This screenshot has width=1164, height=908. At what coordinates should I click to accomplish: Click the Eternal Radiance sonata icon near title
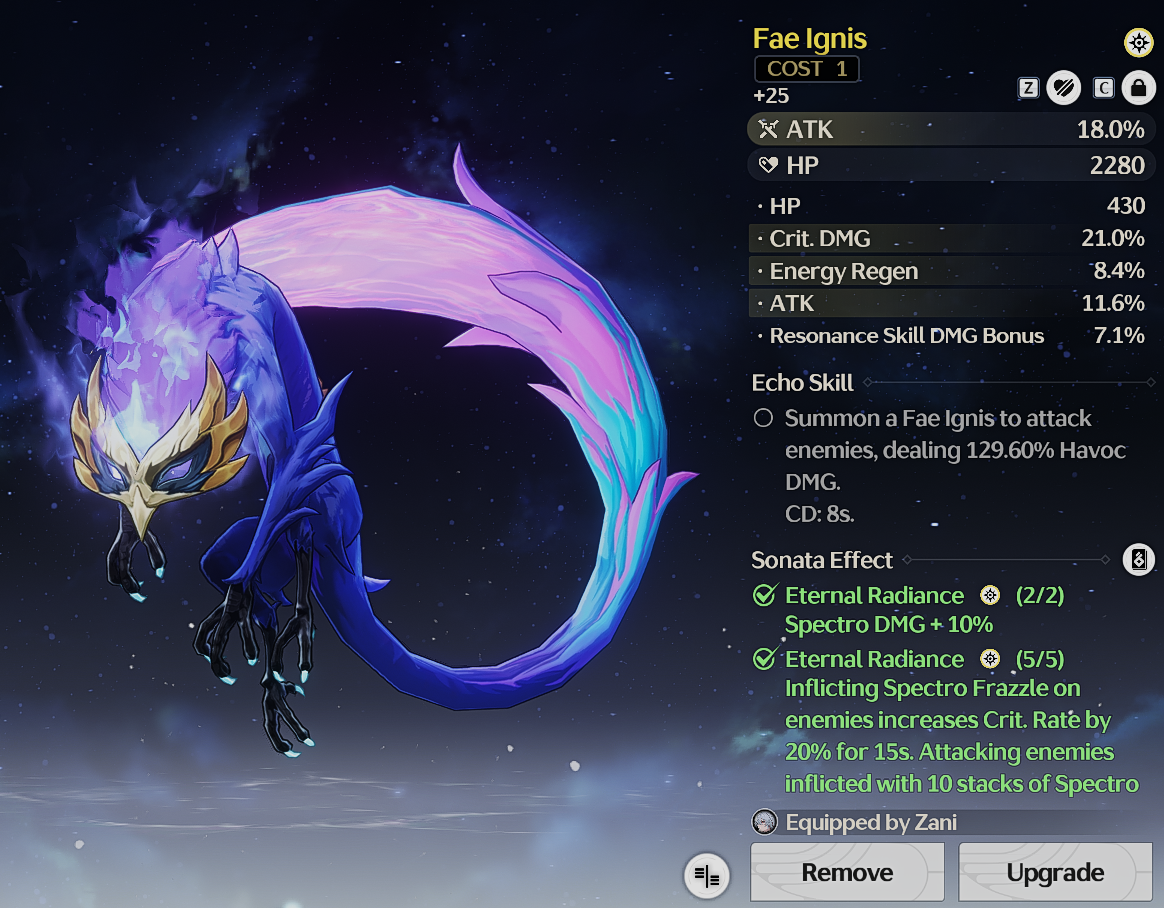point(1138,42)
